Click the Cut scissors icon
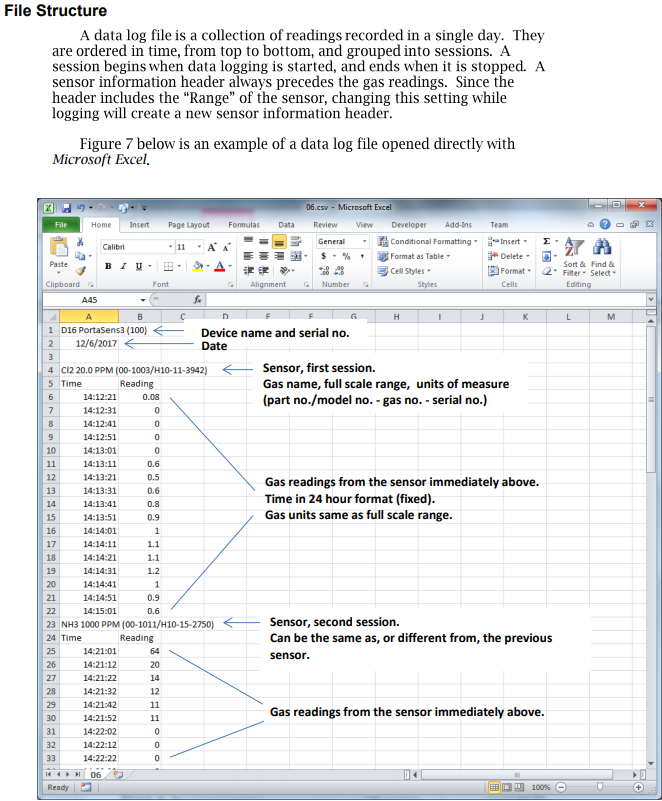This screenshot has height=801, width=662. click(80, 242)
